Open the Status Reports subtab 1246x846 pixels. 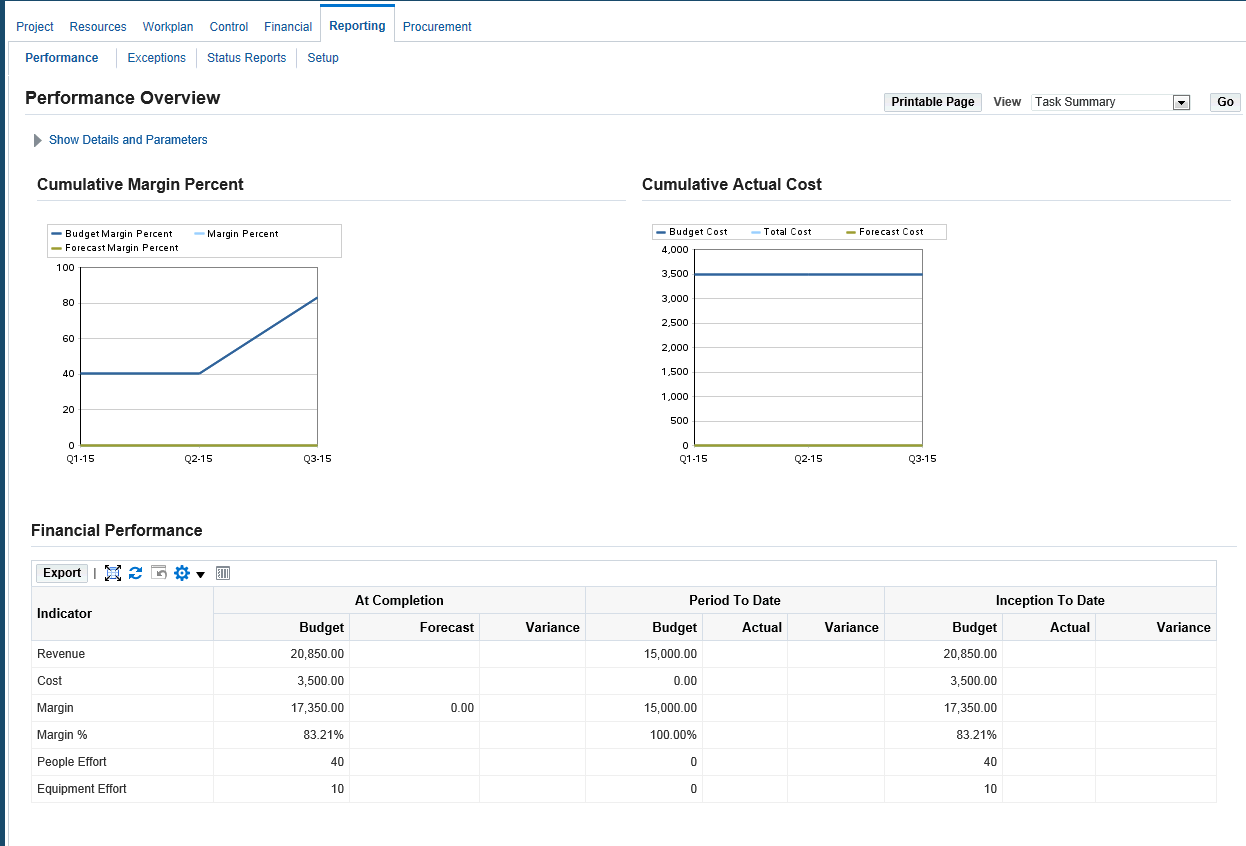(246, 58)
